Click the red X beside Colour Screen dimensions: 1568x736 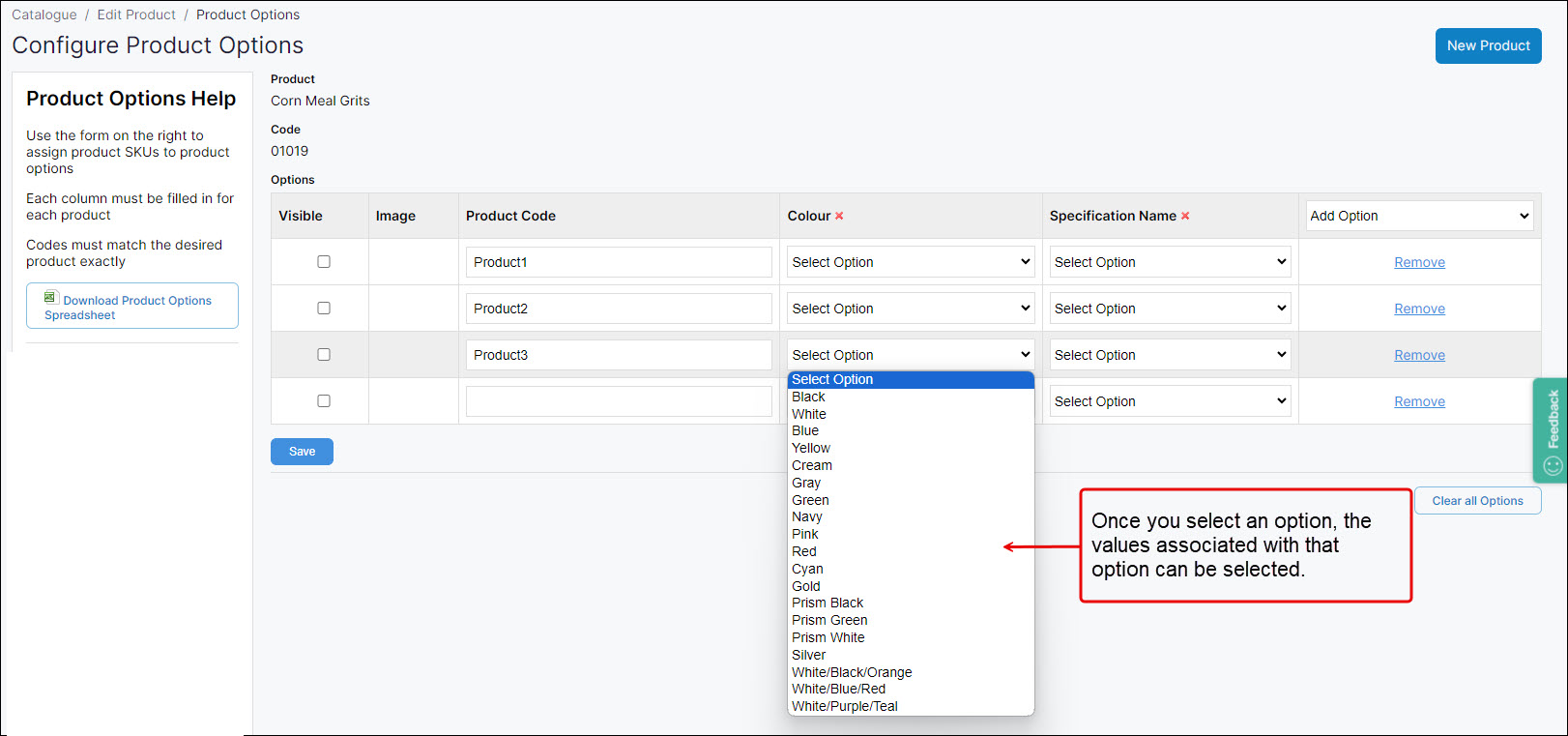(839, 217)
